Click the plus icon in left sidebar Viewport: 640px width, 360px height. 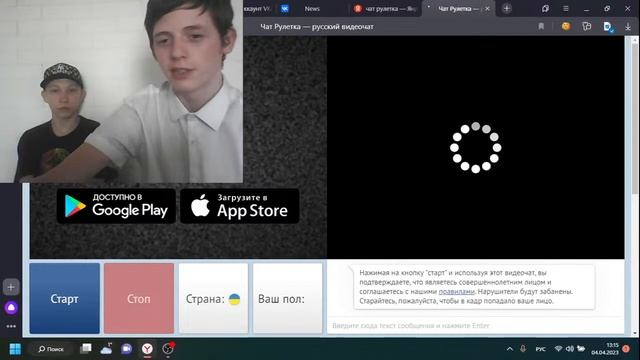11,287
